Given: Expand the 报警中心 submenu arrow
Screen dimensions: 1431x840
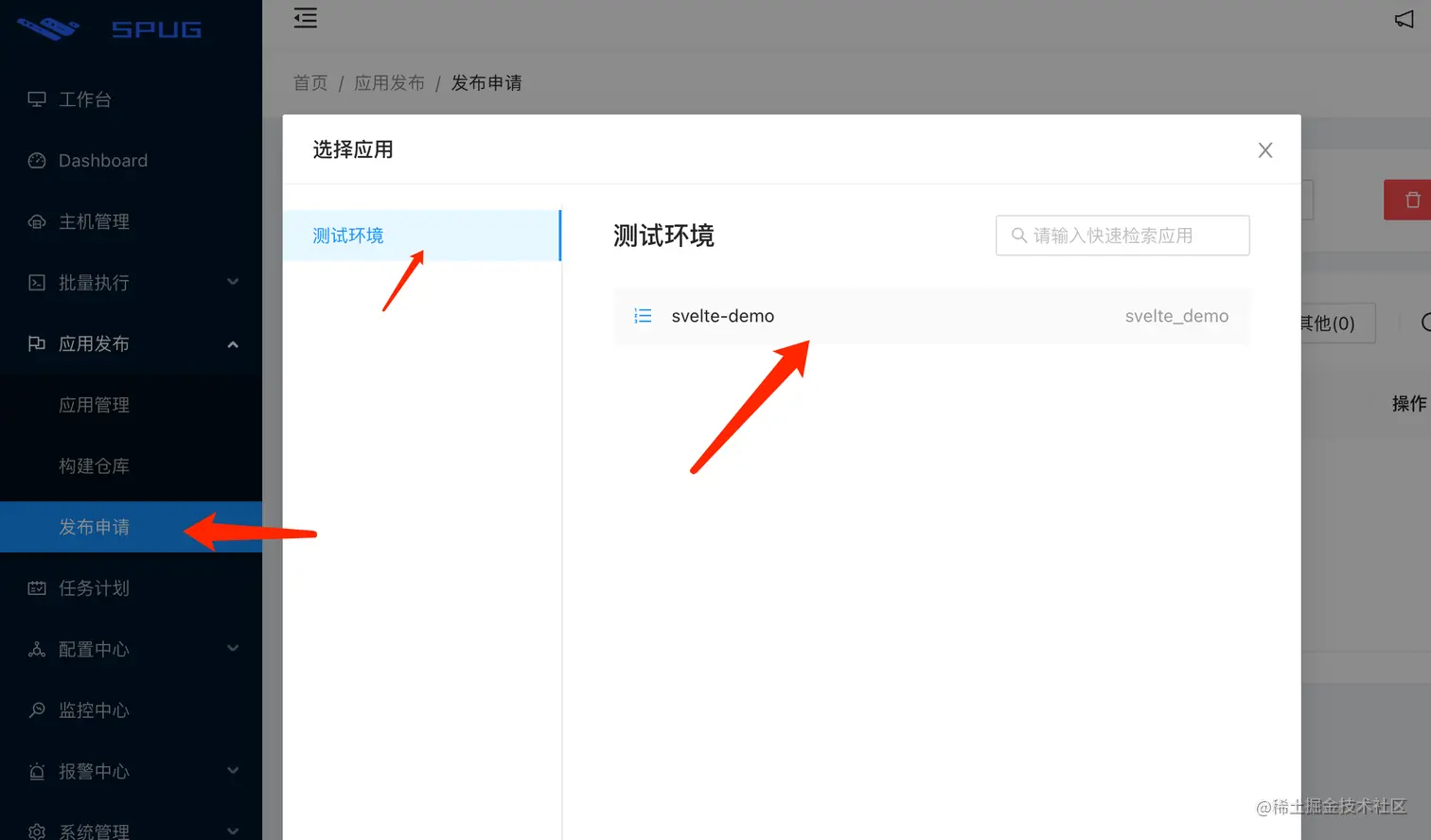Looking at the screenshot, I should 233,770.
